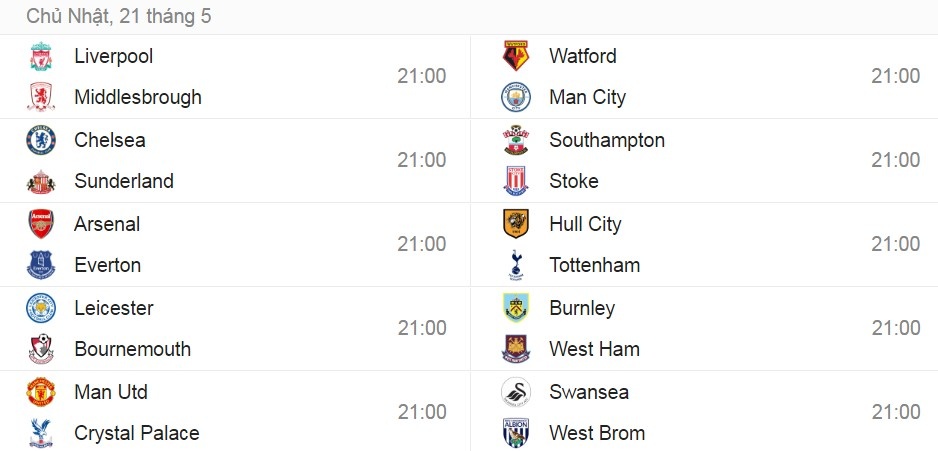Image resolution: width=938 pixels, height=451 pixels.
Task: Click the Tottenham club crest
Action: 516,265
